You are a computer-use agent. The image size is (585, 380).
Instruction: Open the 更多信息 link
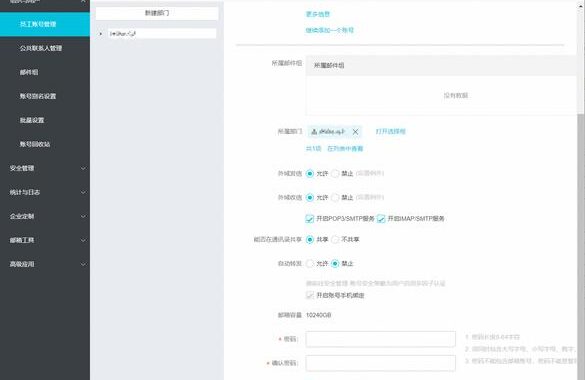point(318,14)
